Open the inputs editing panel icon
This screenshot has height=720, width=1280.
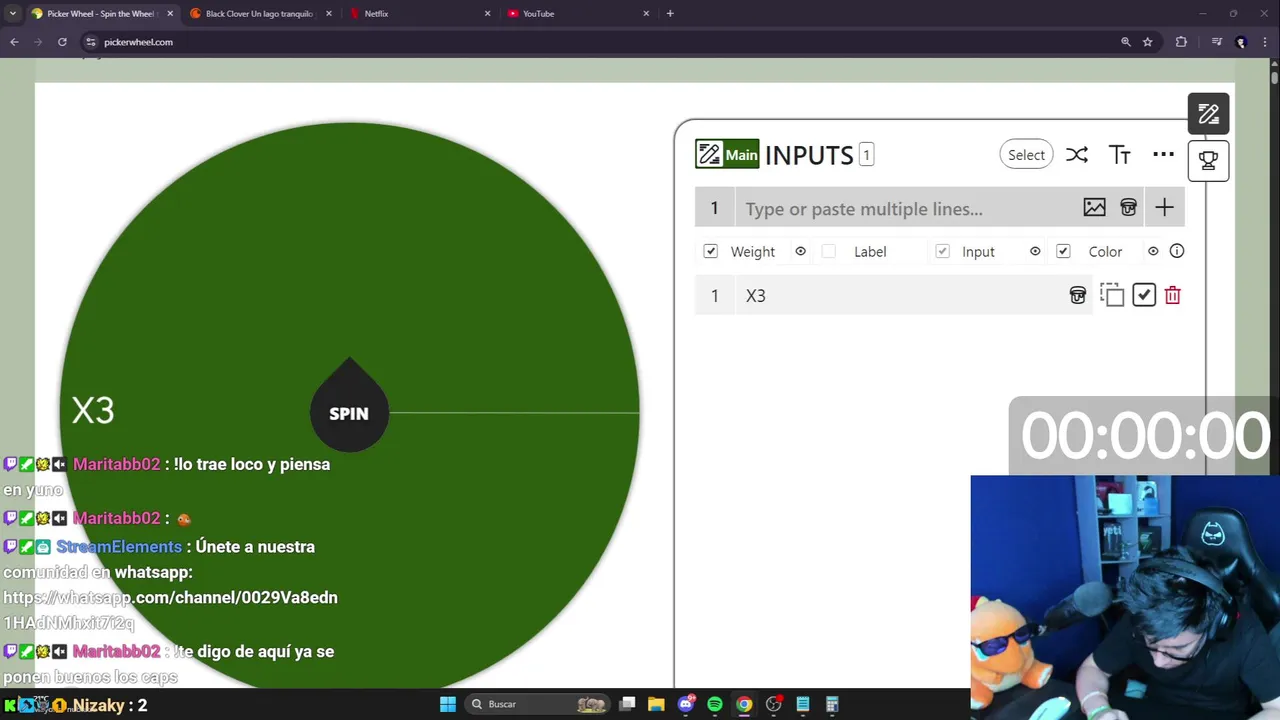pyautogui.click(x=1208, y=114)
